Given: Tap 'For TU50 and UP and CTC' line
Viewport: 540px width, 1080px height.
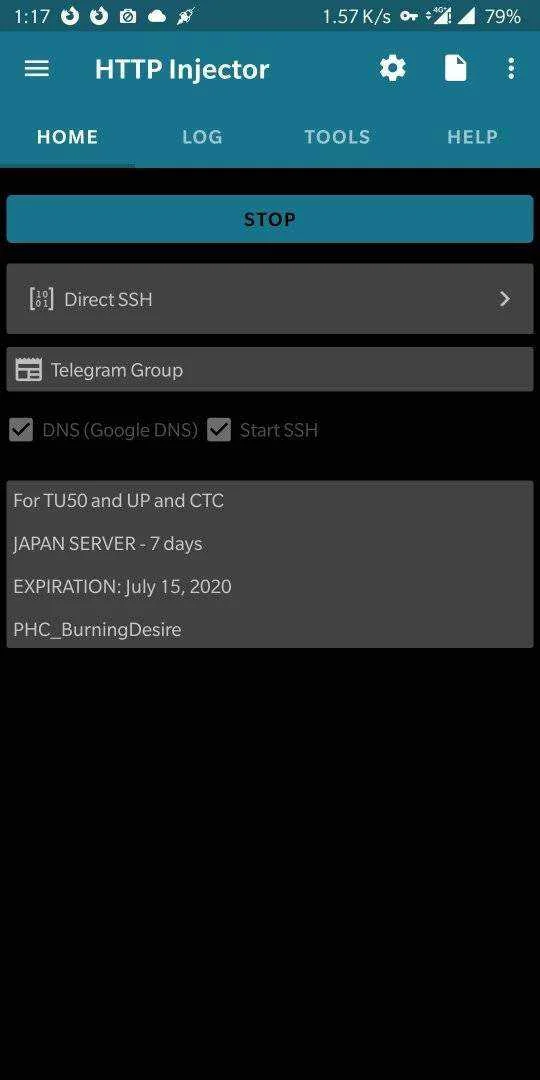Looking at the screenshot, I should [118, 501].
